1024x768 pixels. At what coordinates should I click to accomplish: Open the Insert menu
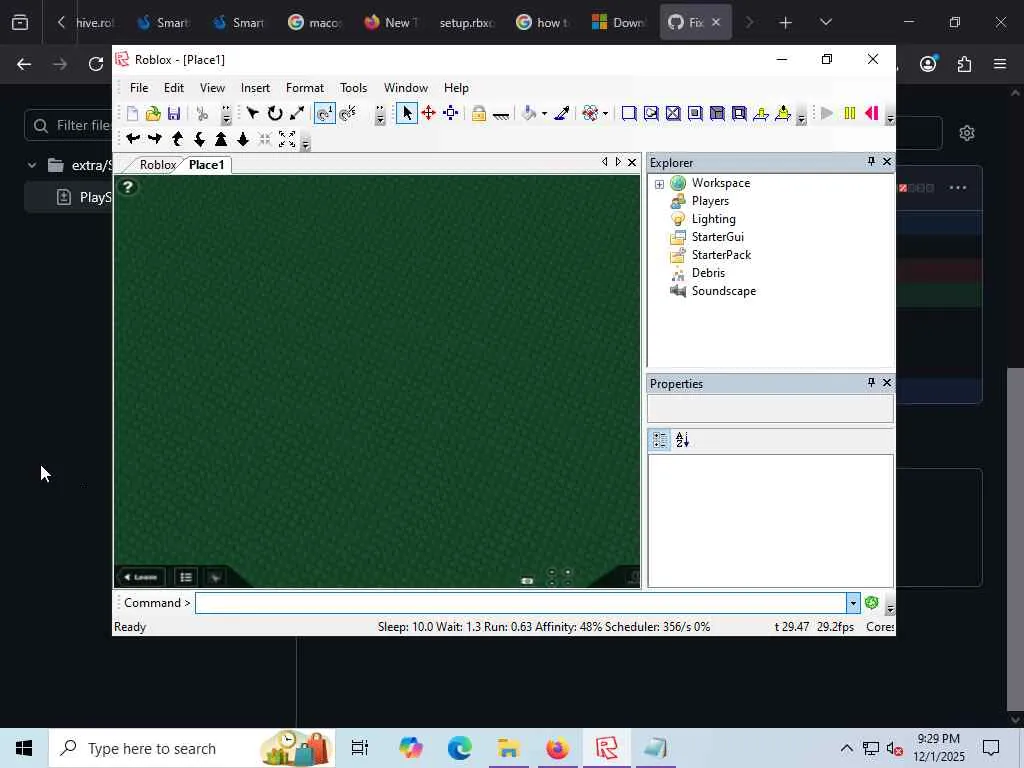[255, 88]
